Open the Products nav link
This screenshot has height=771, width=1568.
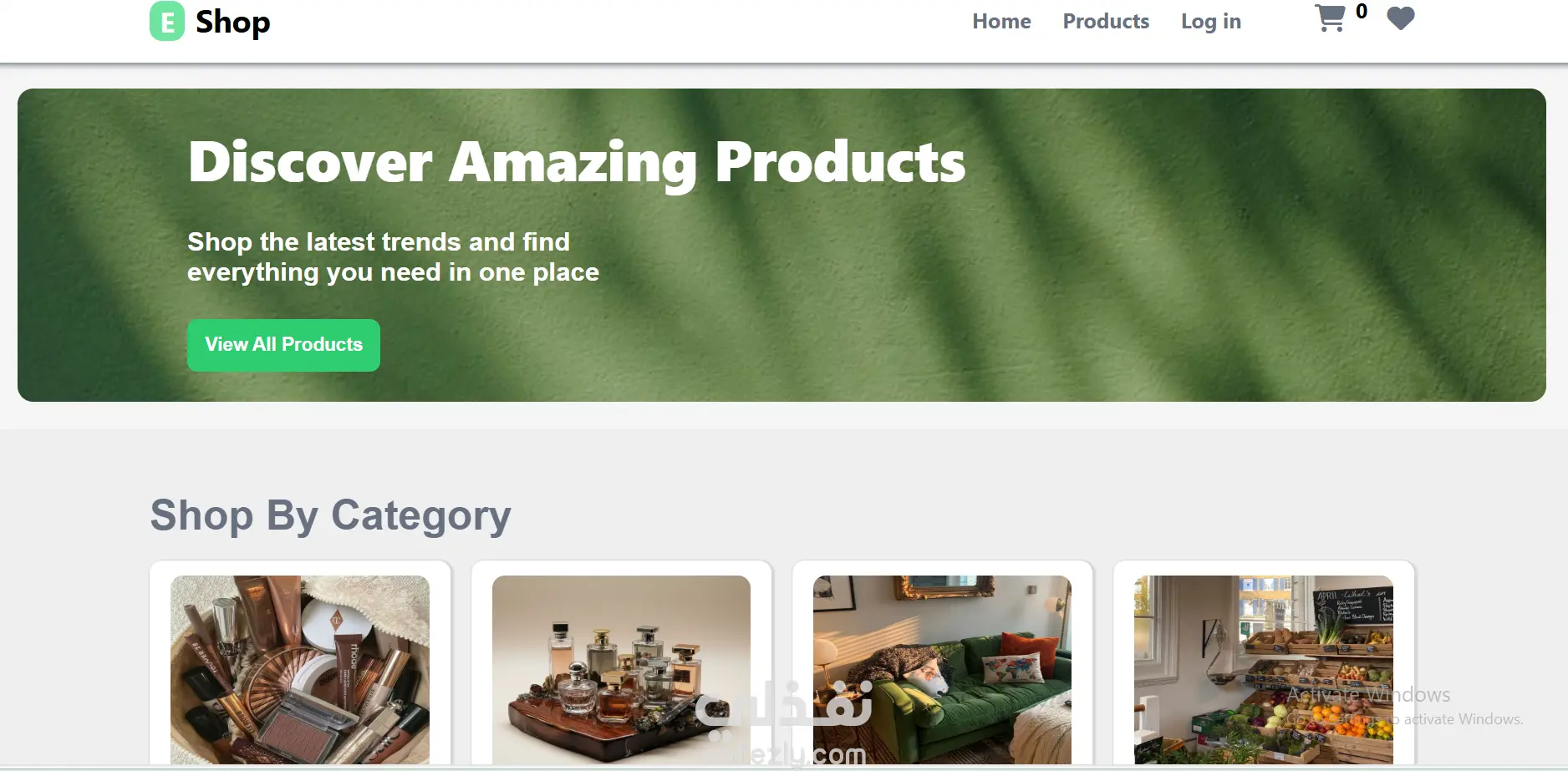click(1106, 21)
